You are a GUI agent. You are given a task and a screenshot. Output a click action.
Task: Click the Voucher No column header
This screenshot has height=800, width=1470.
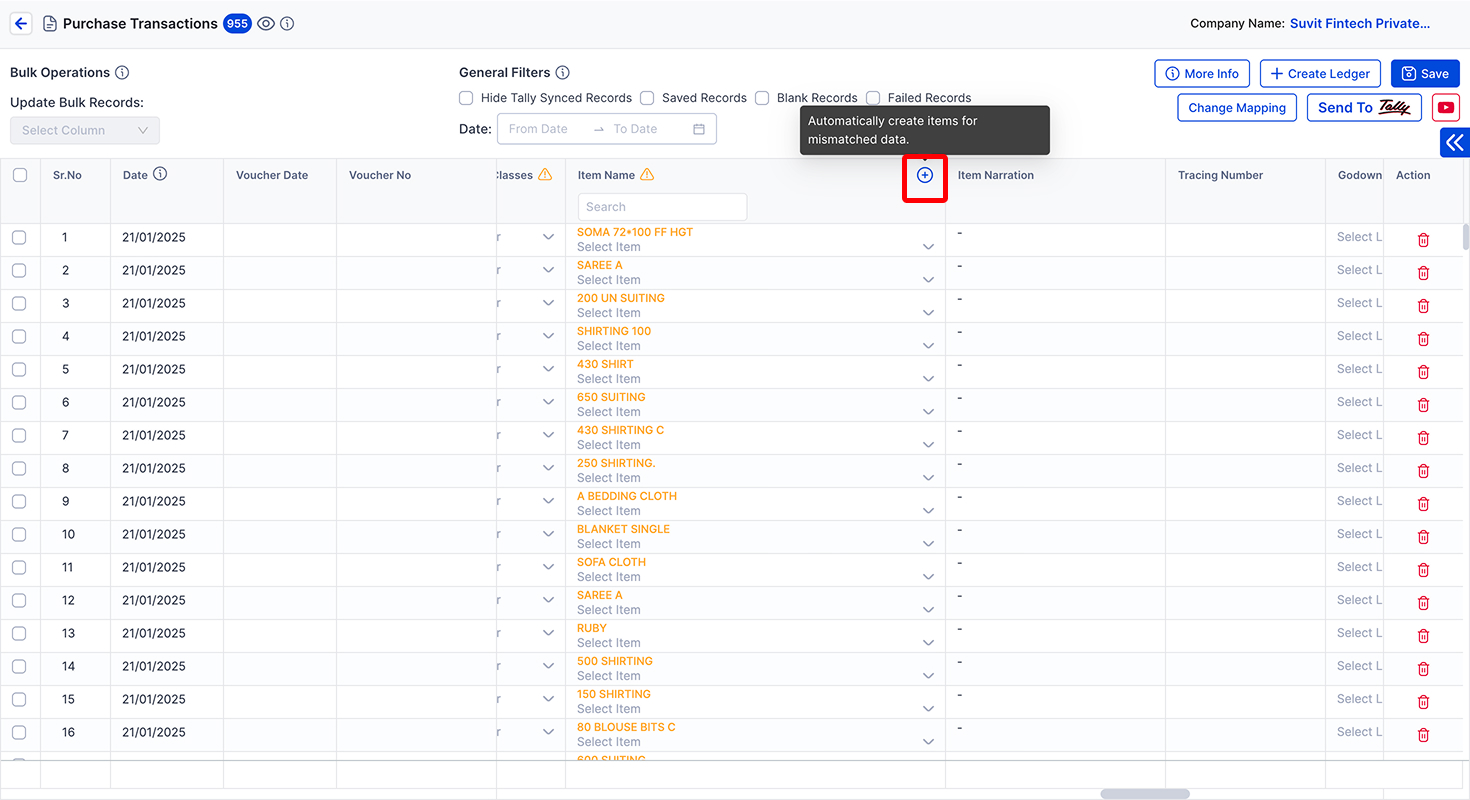click(380, 175)
